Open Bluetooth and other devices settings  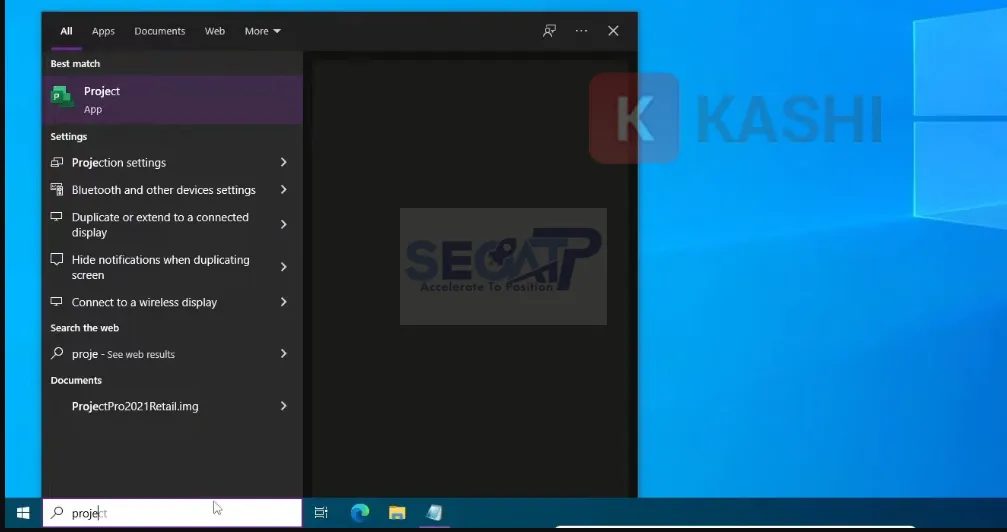pos(172,190)
